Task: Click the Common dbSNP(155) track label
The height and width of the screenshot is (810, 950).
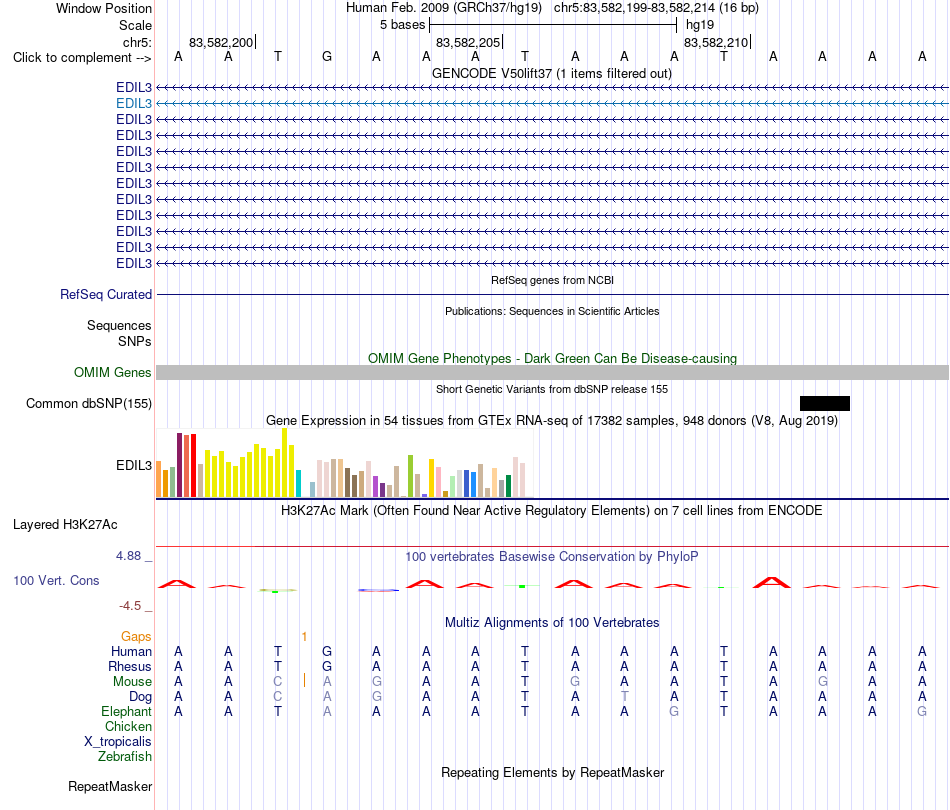Action: [x=89, y=403]
